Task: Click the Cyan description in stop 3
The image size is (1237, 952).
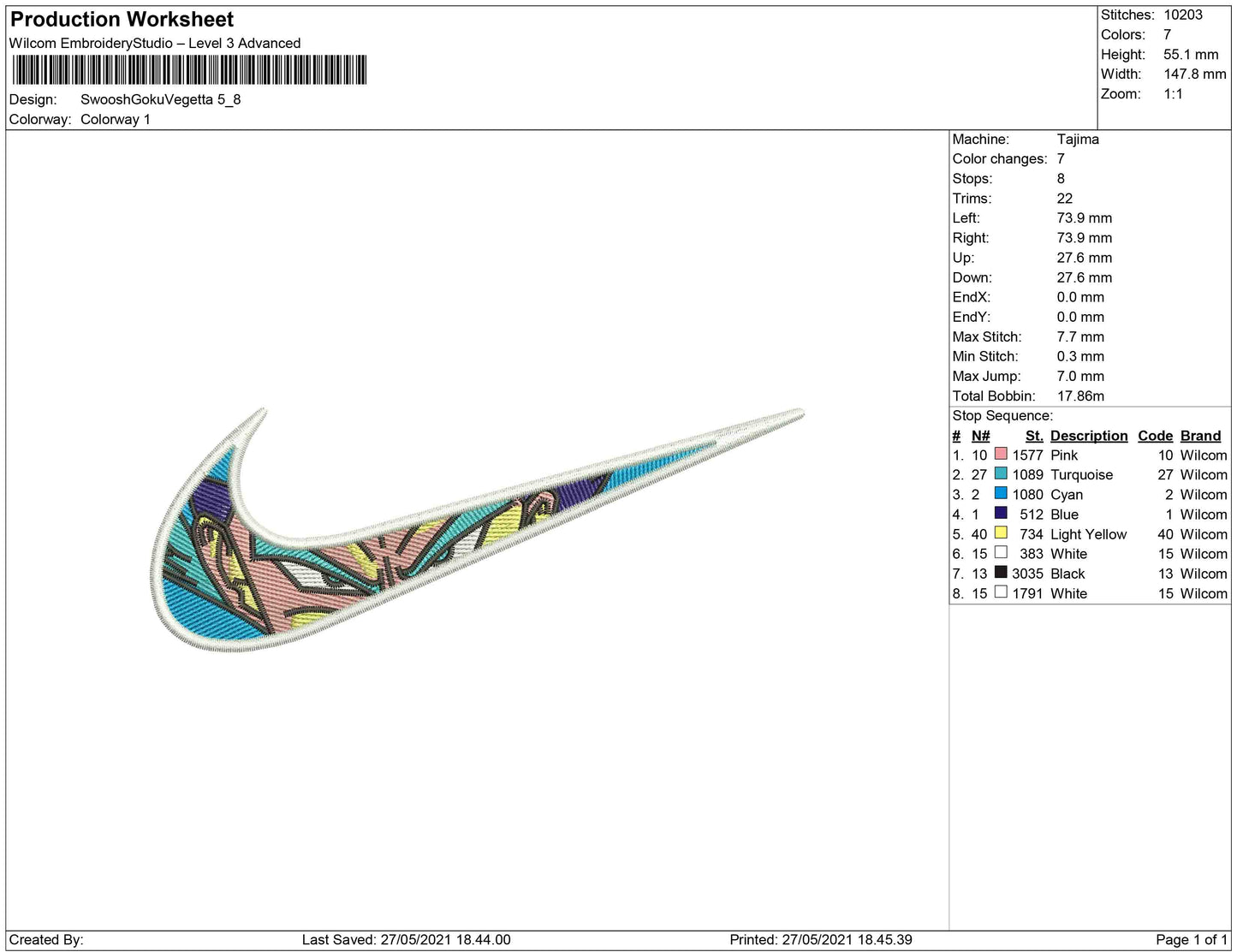Action: 1067,494
